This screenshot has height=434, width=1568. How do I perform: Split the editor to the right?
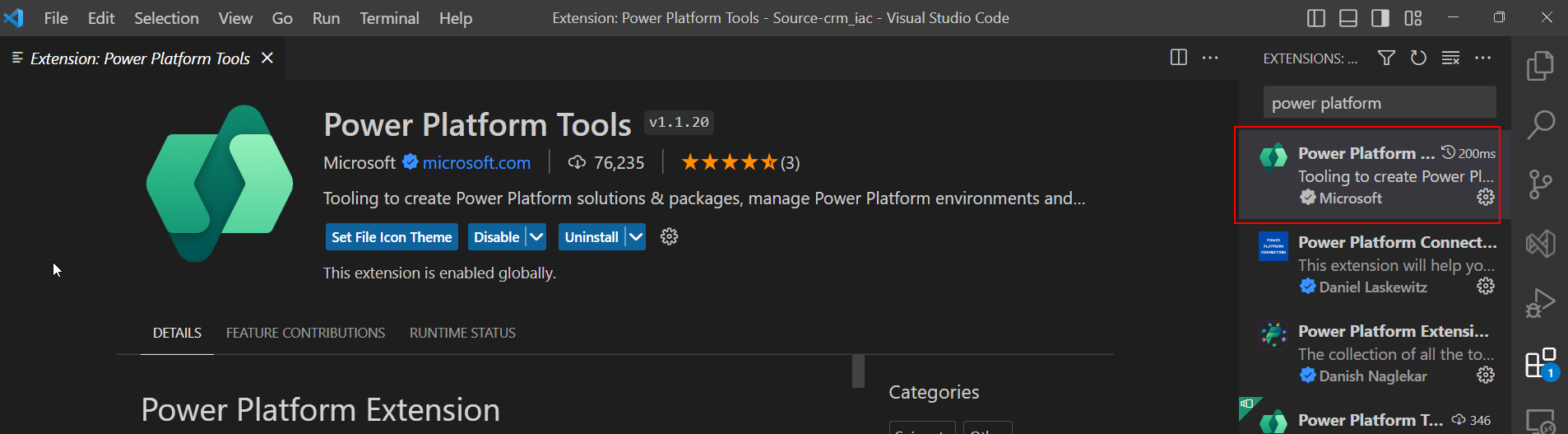point(1179,58)
